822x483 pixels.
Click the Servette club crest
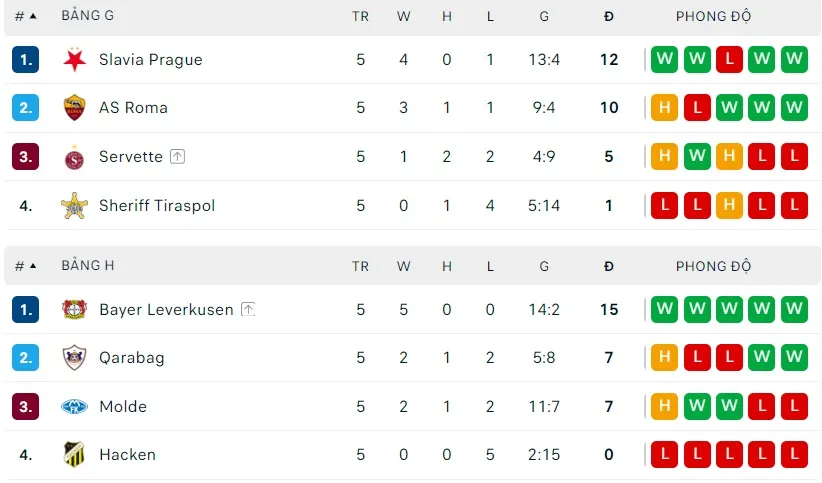pos(74,157)
